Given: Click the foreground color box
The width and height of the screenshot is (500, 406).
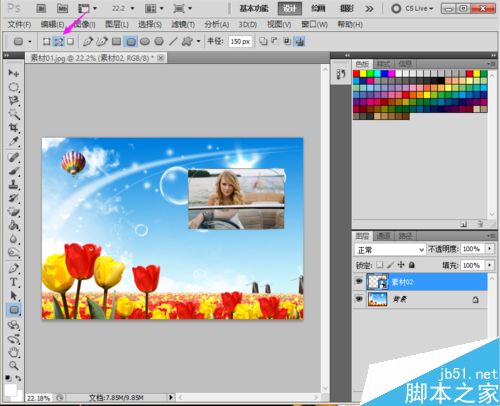Looking at the screenshot, I should click(x=10, y=389).
